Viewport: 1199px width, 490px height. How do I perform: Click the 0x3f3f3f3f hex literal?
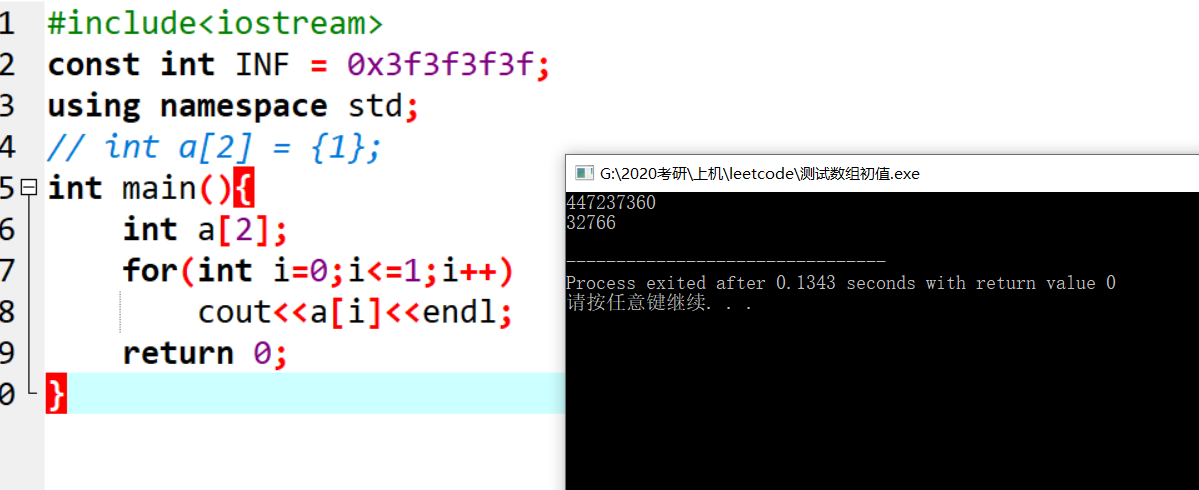pyautogui.click(x=440, y=65)
